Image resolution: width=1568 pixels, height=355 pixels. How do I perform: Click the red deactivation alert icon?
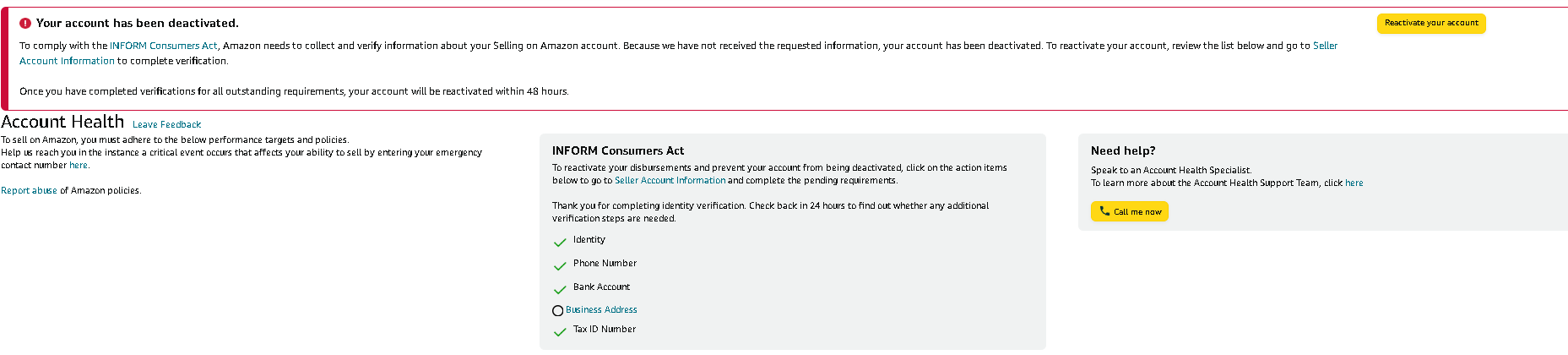click(25, 24)
